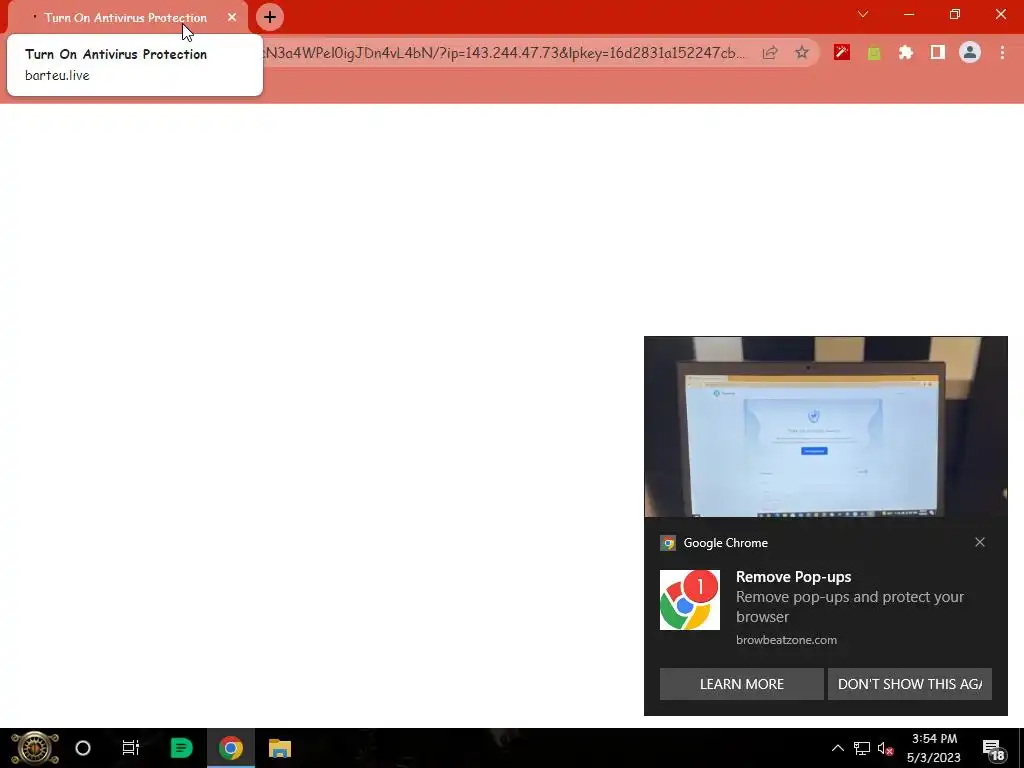Open the Chrome profile avatar
1024x768 pixels.
tap(970, 52)
